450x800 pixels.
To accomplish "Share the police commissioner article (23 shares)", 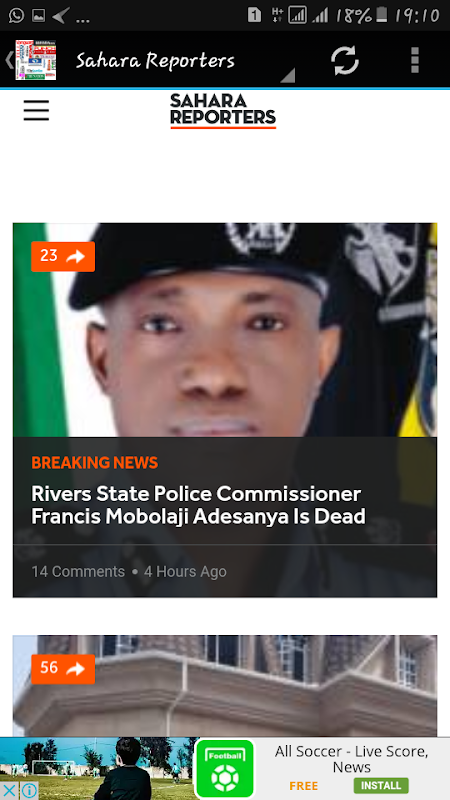I will pyautogui.click(x=63, y=256).
